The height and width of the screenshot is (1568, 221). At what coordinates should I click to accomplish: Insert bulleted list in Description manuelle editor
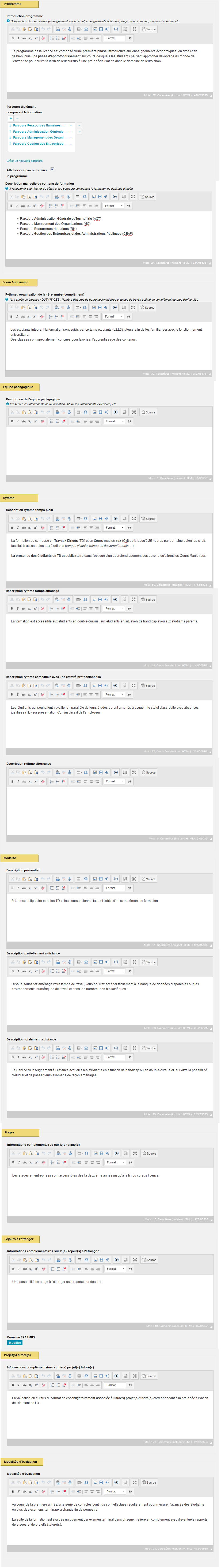pyautogui.click(x=56, y=206)
